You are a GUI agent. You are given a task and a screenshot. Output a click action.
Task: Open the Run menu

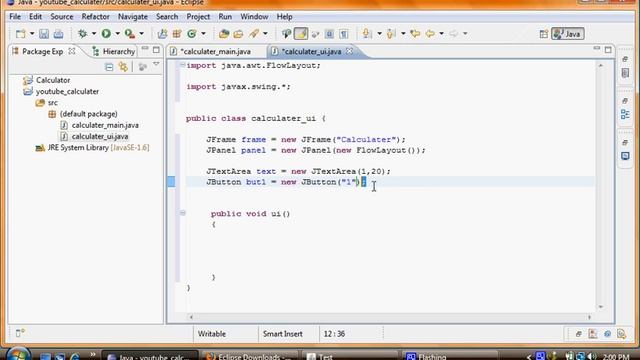click(225, 17)
